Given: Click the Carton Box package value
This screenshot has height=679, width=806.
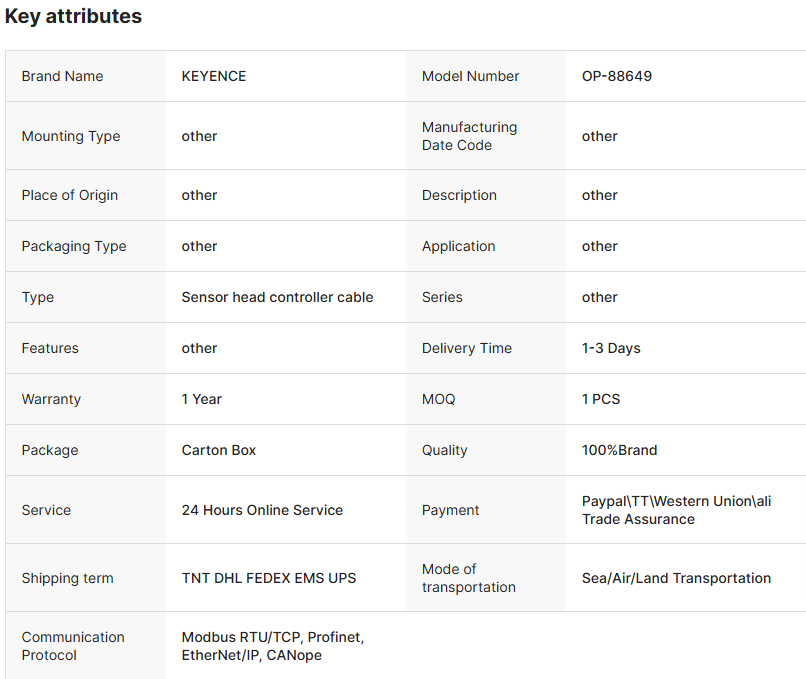Looking at the screenshot, I should [218, 450].
